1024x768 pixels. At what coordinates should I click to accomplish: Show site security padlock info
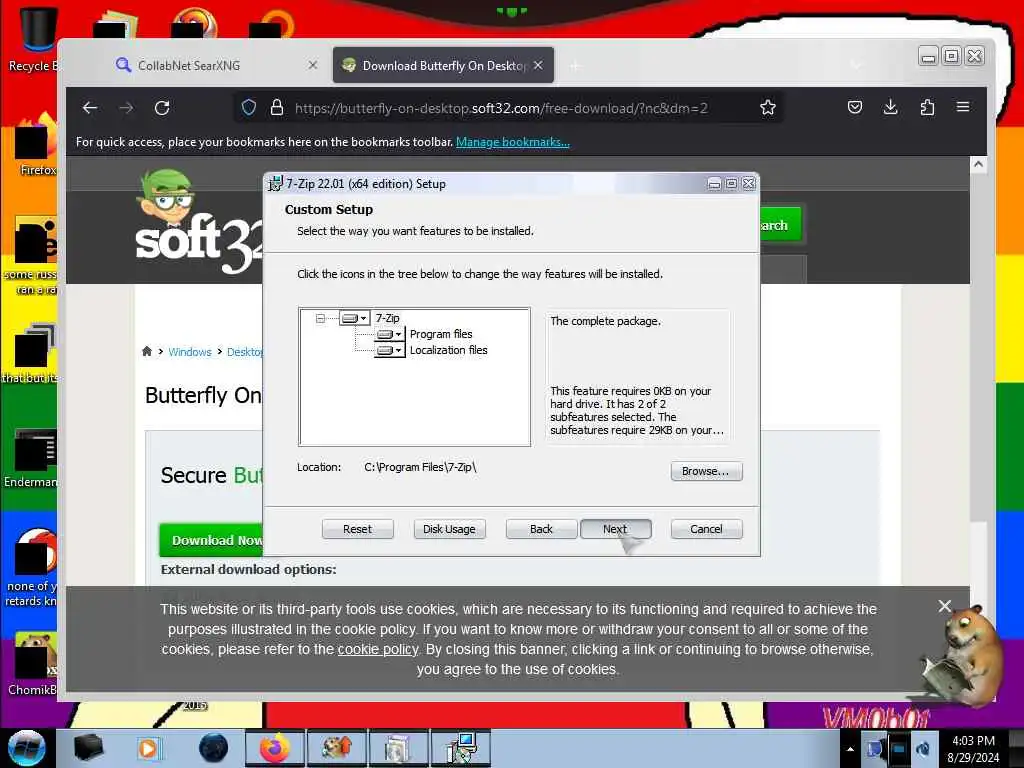pos(277,108)
